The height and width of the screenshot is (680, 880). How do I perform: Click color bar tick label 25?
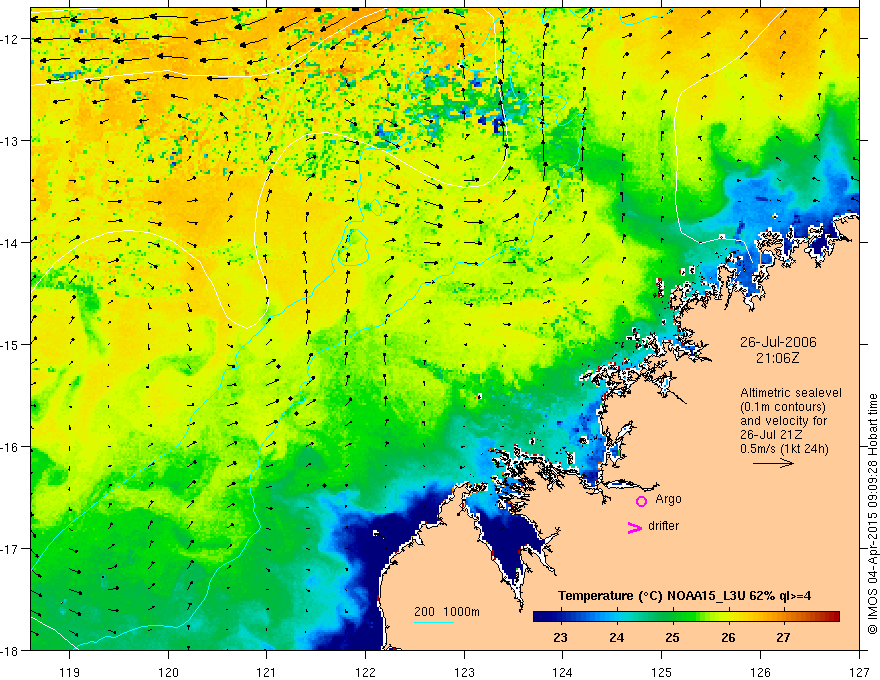point(672,637)
